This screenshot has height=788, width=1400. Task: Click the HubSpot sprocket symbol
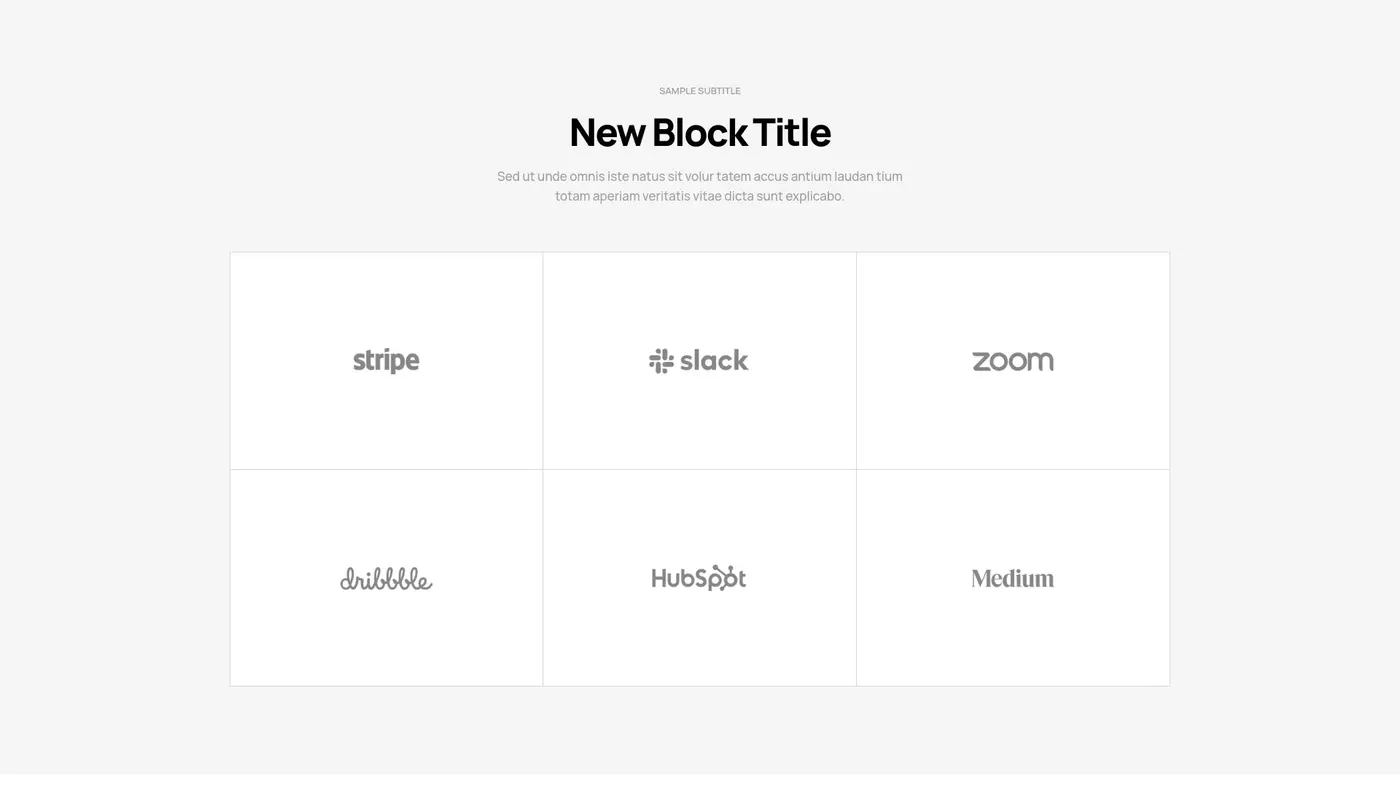727,578
